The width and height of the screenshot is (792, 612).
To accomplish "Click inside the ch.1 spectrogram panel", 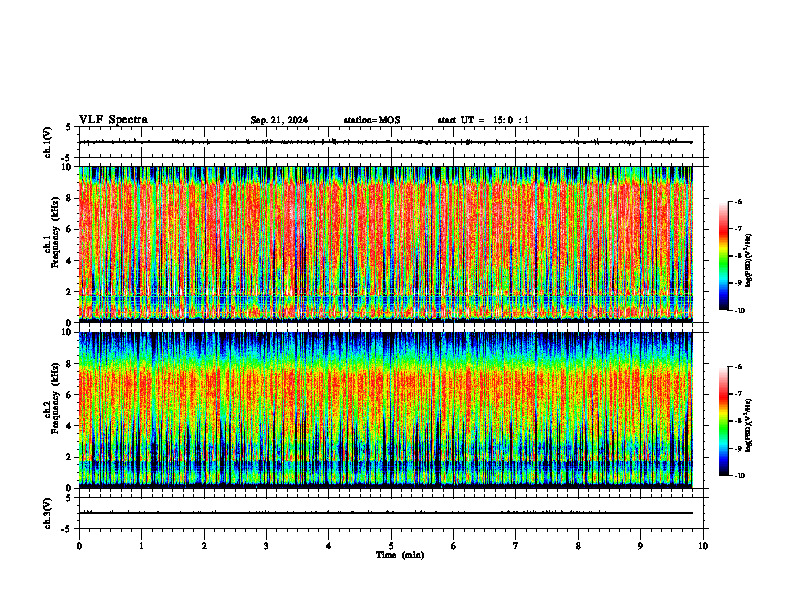I will click(x=385, y=244).
